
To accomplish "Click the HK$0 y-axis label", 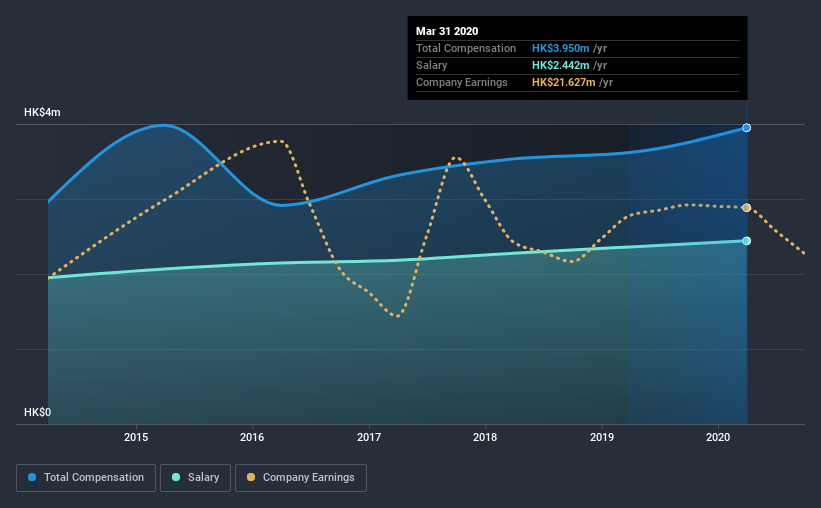I will click(x=38, y=413).
